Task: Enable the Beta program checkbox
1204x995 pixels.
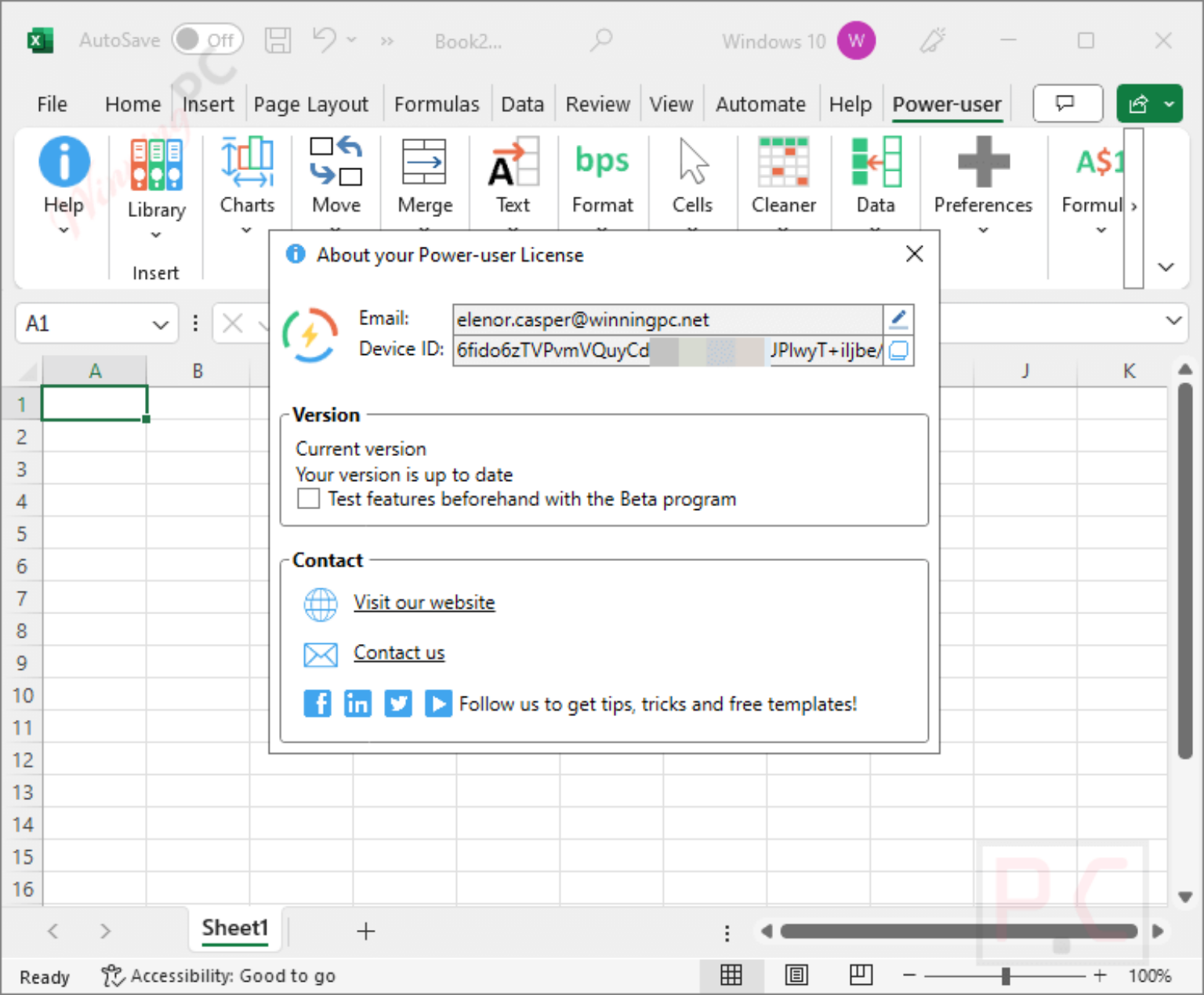Action: (307, 498)
